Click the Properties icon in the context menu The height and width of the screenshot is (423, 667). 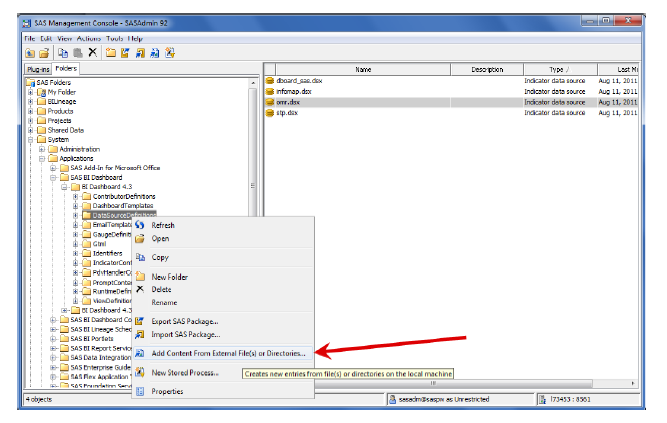point(140,391)
